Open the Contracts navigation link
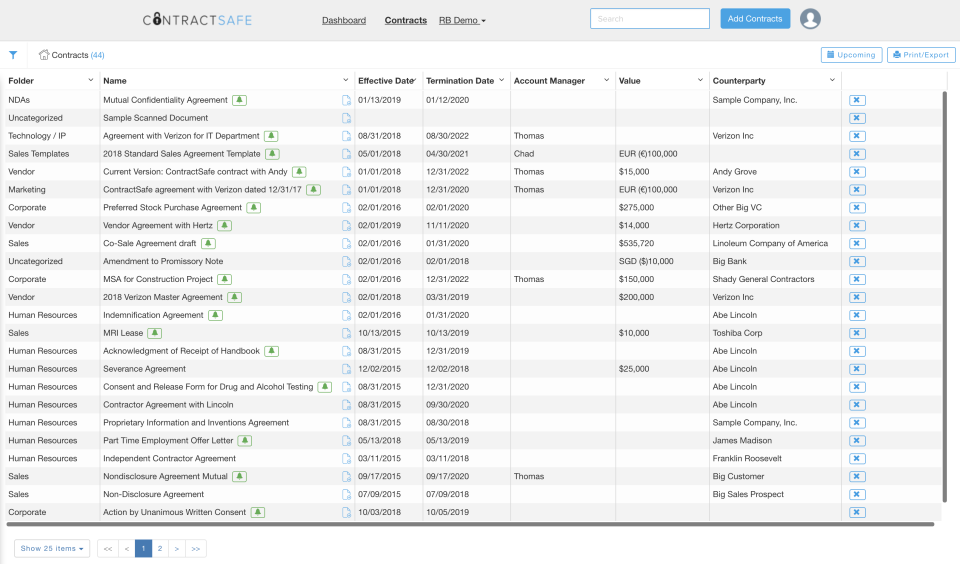This screenshot has height=564, width=960. (x=405, y=20)
